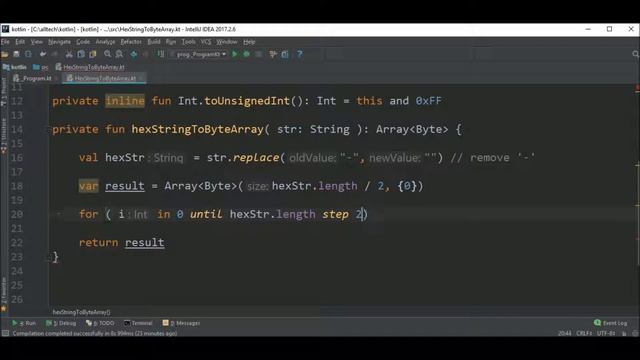Click the Build project icon

[x=161, y=54]
